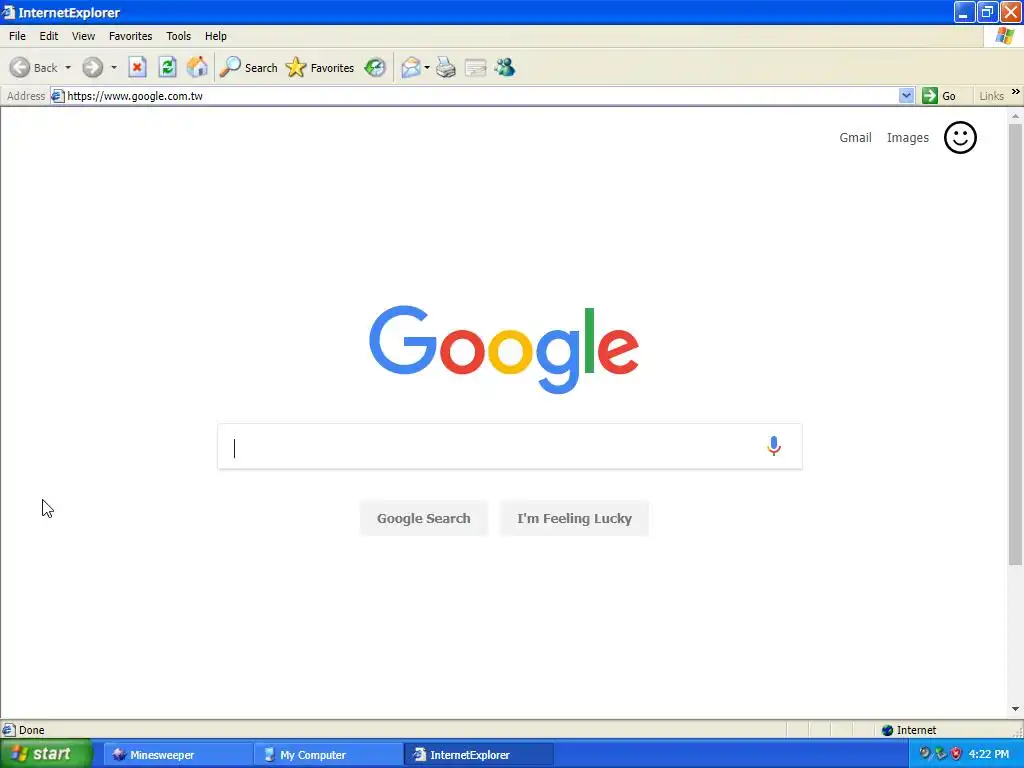Click the InternetExplorer title bar icon
The image size is (1024, 768).
(x=8, y=12)
